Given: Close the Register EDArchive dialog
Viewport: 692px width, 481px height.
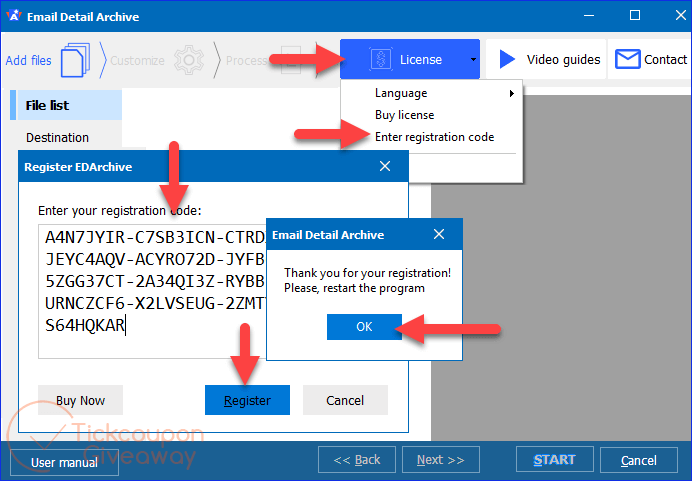Looking at the screenshot, I should 385,166.
